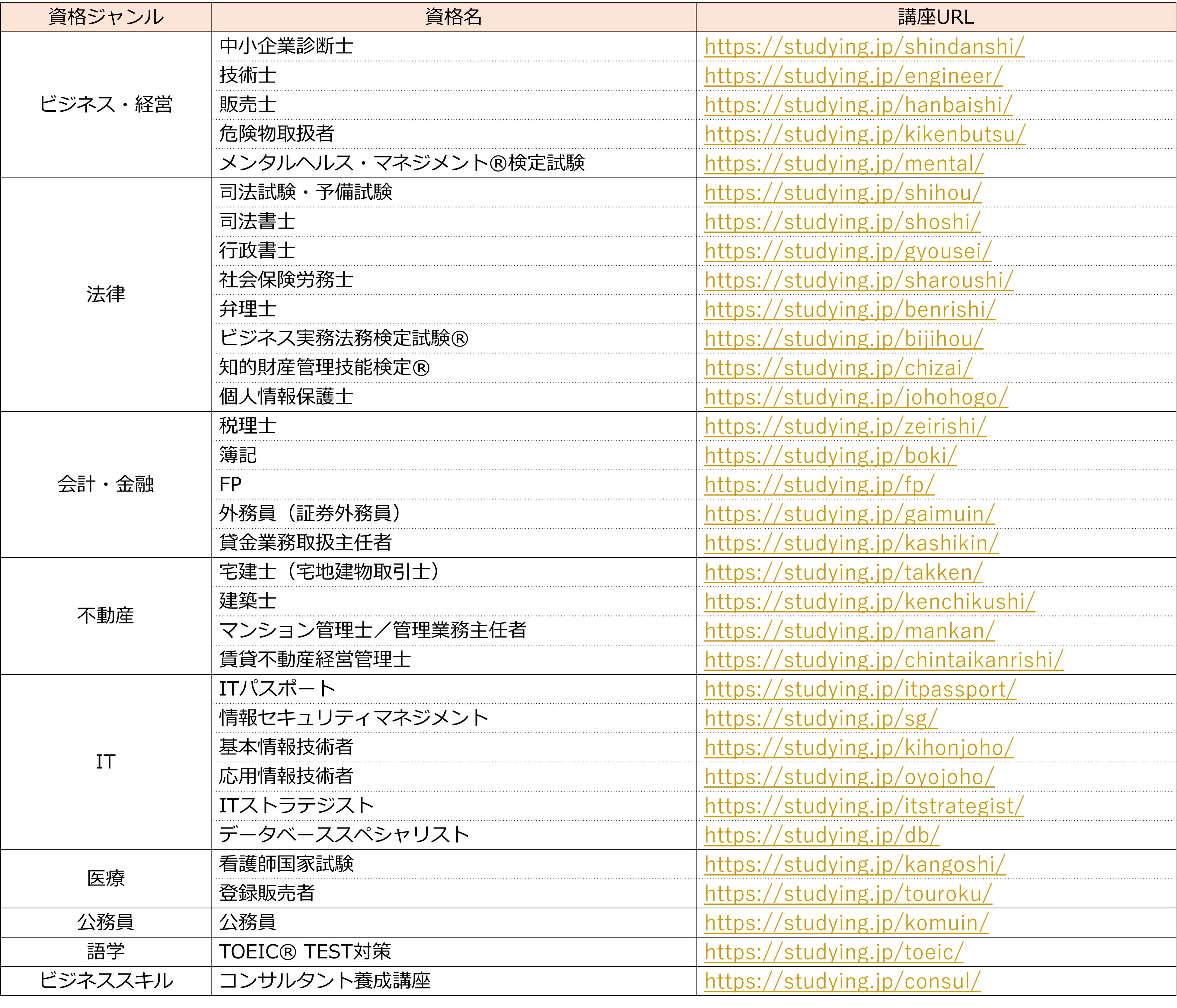Open the engineer course URL

[853, 76]
